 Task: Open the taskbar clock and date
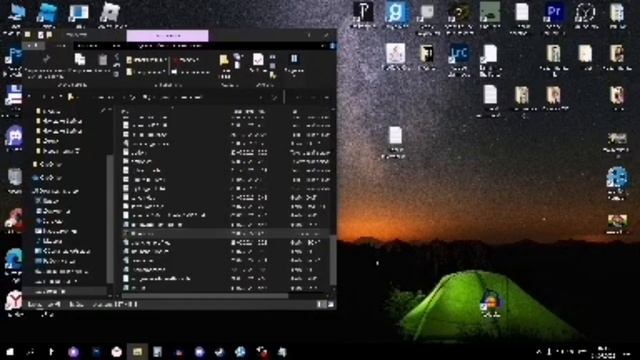click(x=602, y=352)
